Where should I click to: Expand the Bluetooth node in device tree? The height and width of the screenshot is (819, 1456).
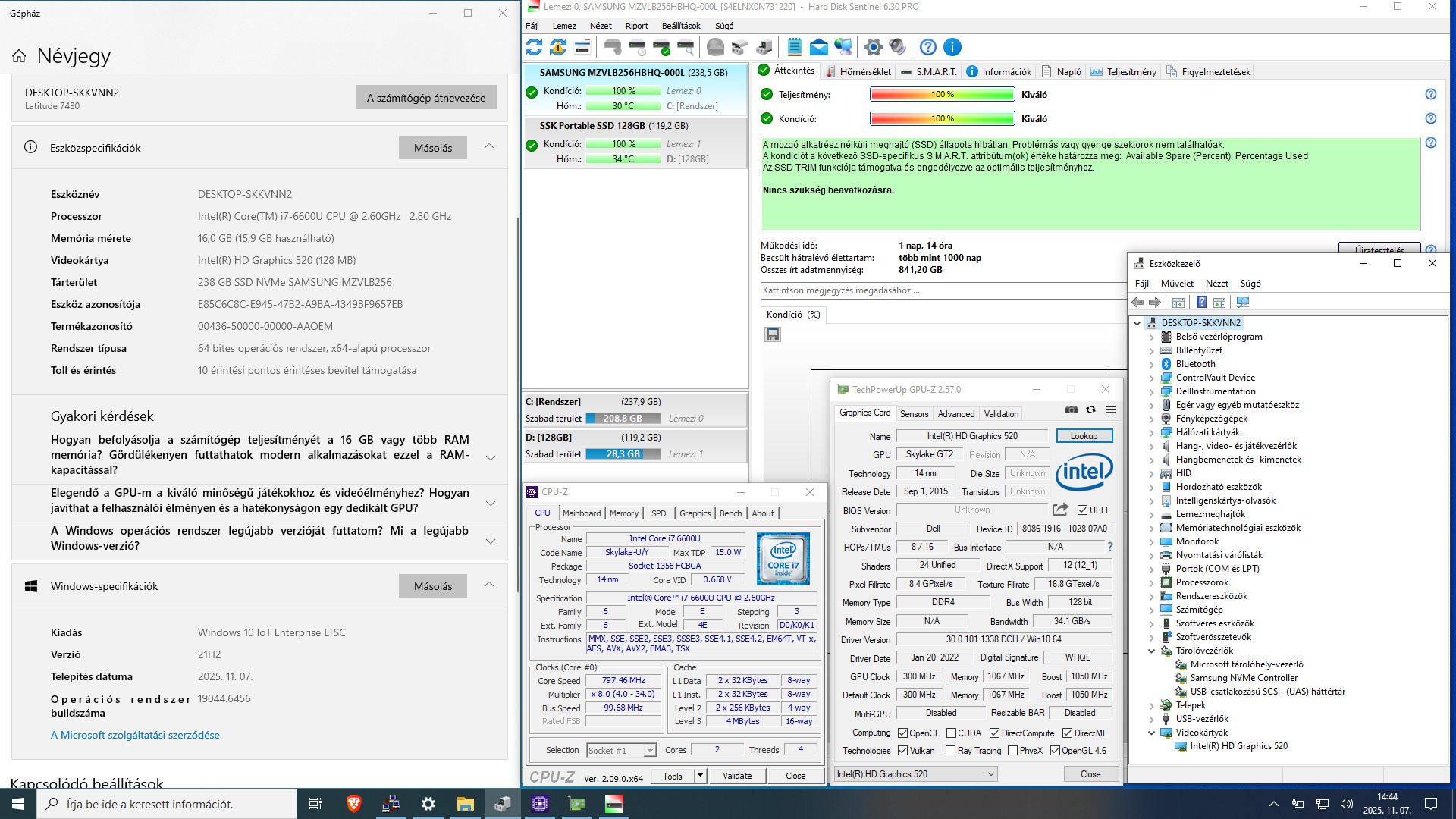(1151, 364)
